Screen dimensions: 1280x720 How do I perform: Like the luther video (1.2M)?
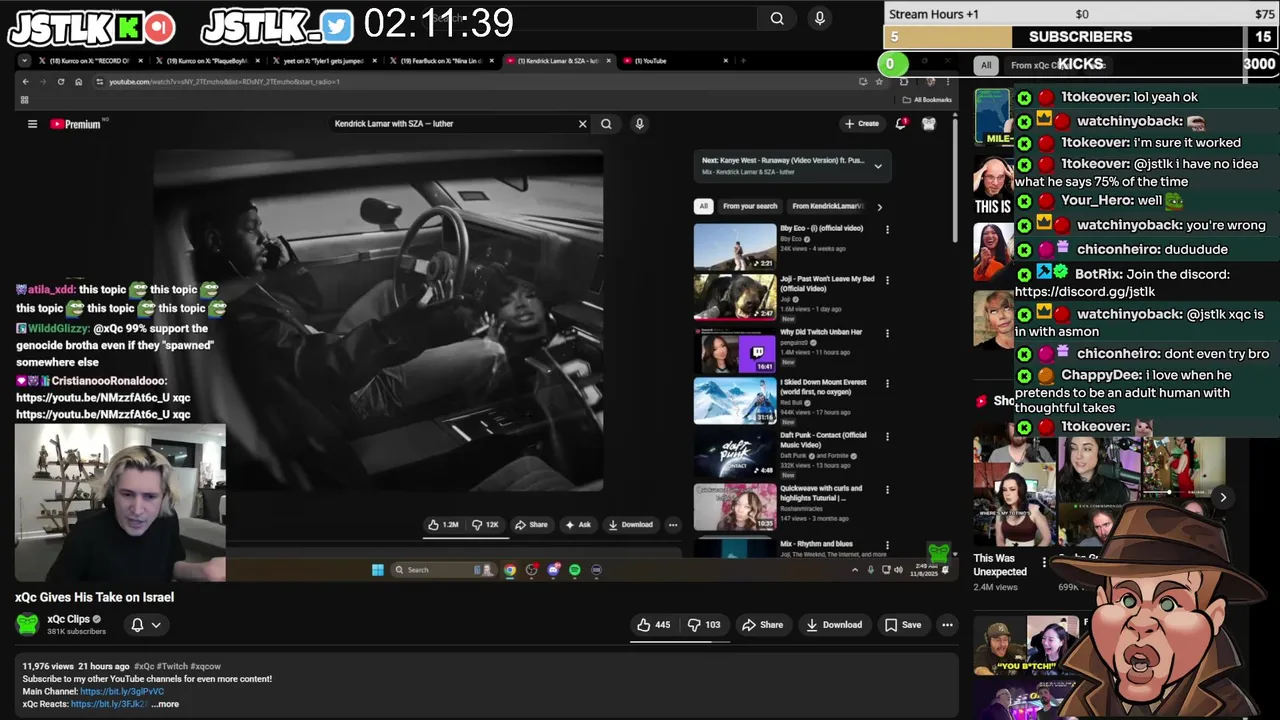(x=443, y=525)
